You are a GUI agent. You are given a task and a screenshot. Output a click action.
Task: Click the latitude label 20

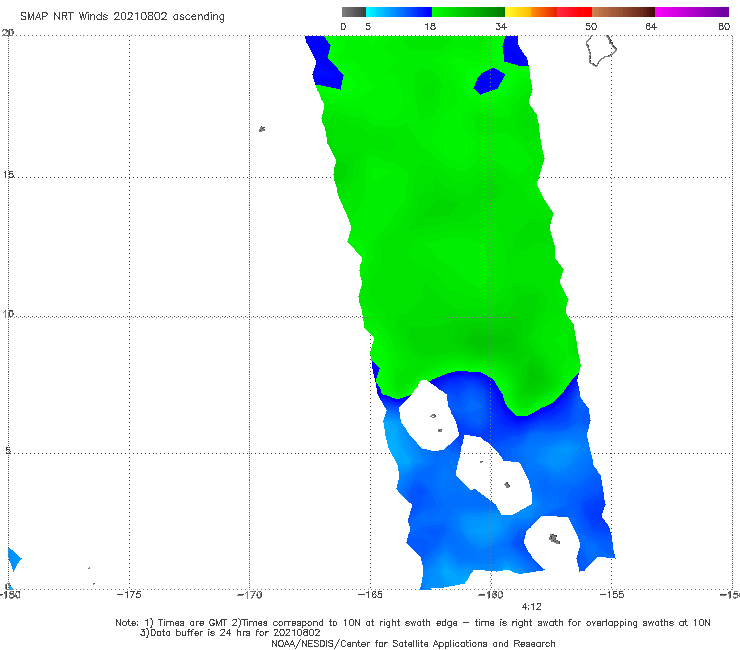pos(8,33)
